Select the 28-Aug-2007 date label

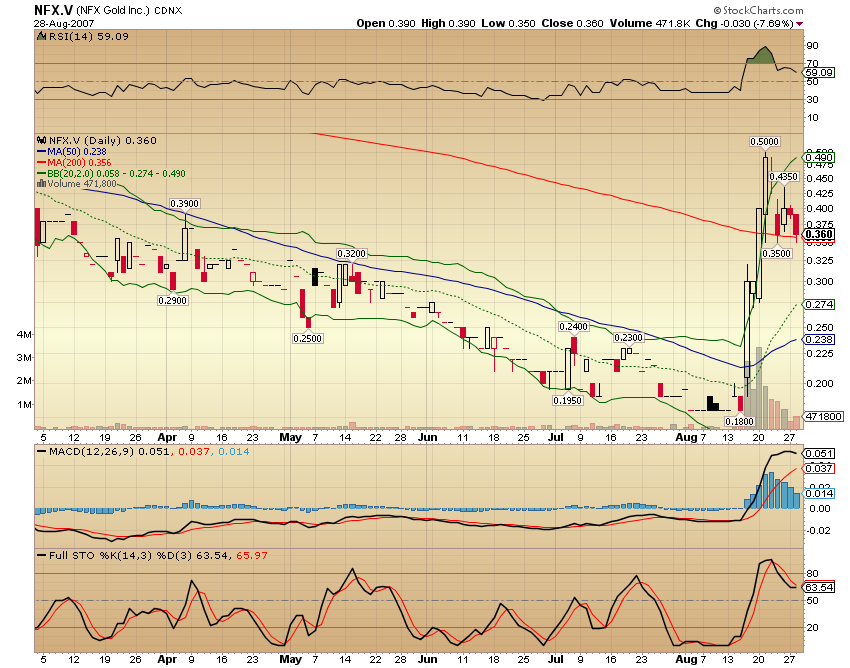click(x=64, y=22)
